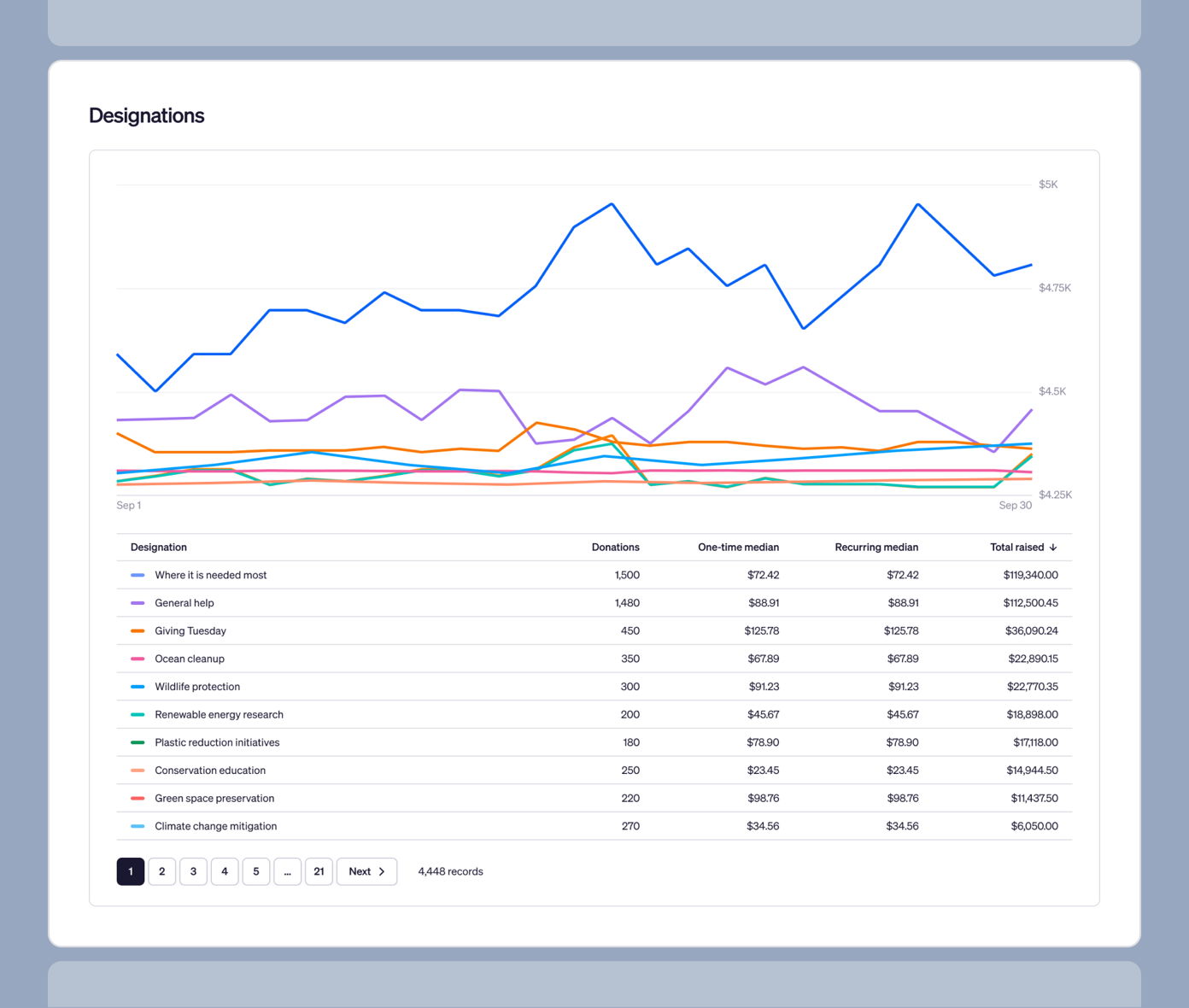Click the green Plastic reduction initiatives line icon
The image size is (1189, 1008).
click(138, 742)
